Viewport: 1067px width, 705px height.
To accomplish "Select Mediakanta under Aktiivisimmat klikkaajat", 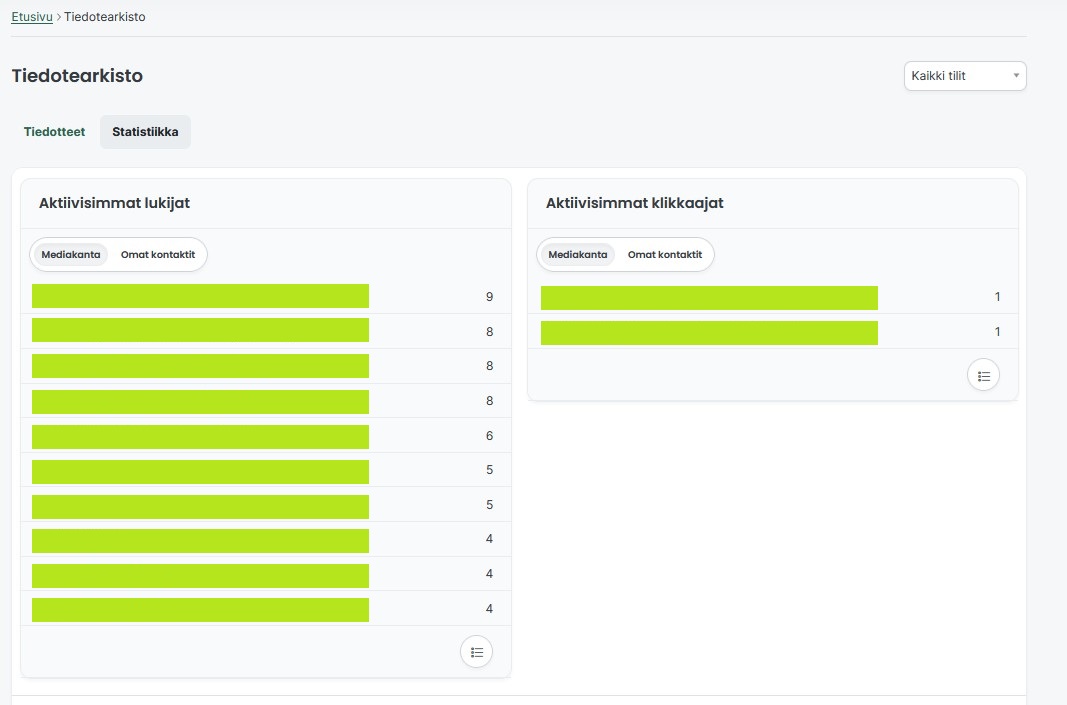I will pos(578,255).
